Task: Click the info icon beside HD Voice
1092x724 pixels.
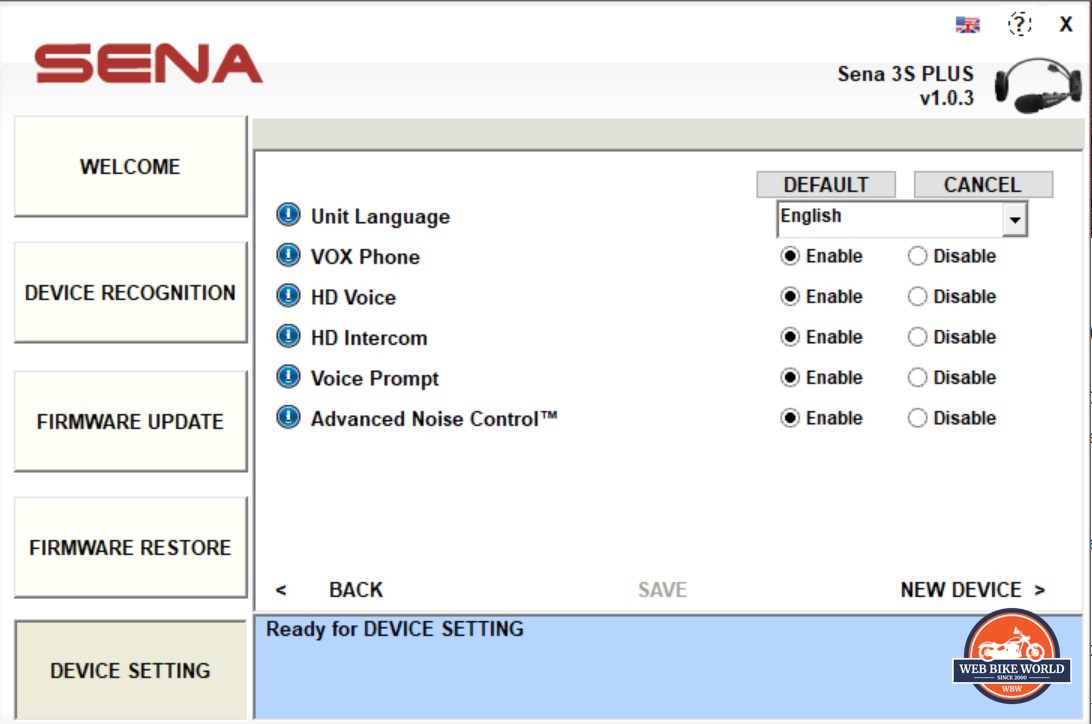Action: pos(288,296)
